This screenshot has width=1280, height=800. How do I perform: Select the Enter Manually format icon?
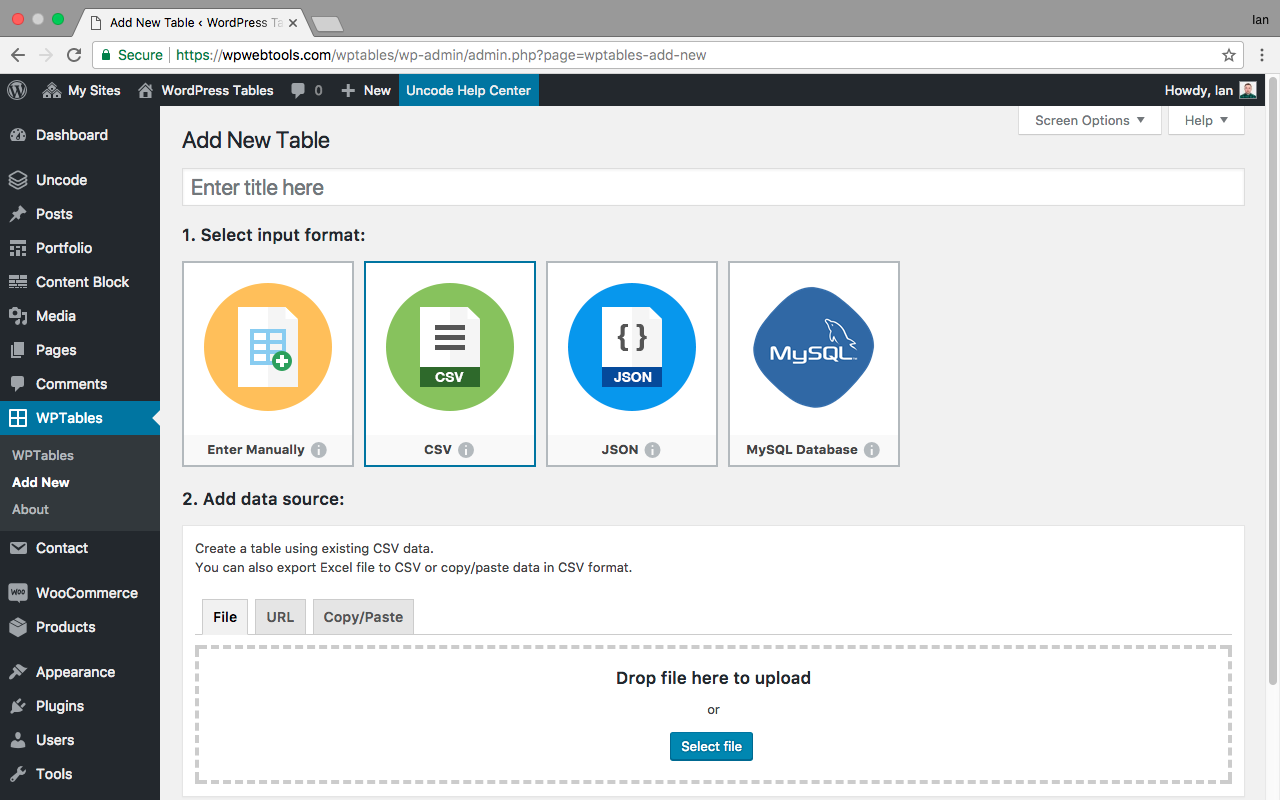coord(268,346)
